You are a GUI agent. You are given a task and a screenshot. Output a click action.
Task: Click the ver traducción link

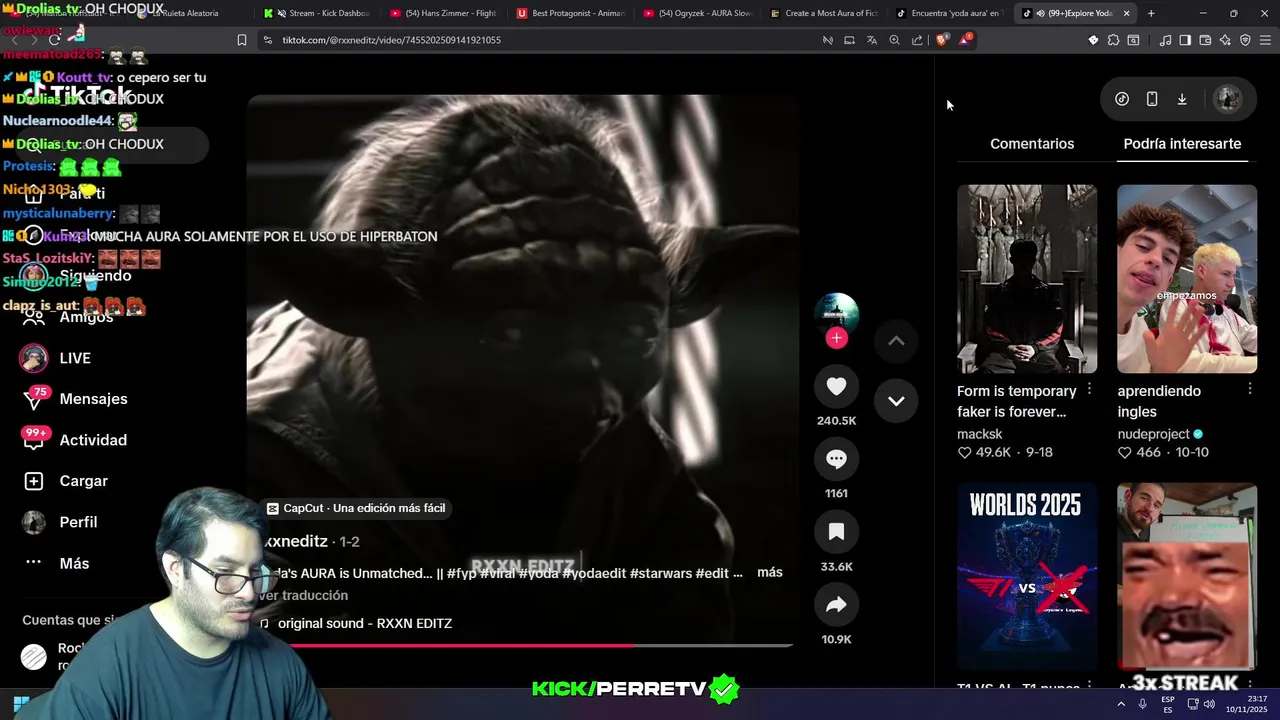[303, 596]
